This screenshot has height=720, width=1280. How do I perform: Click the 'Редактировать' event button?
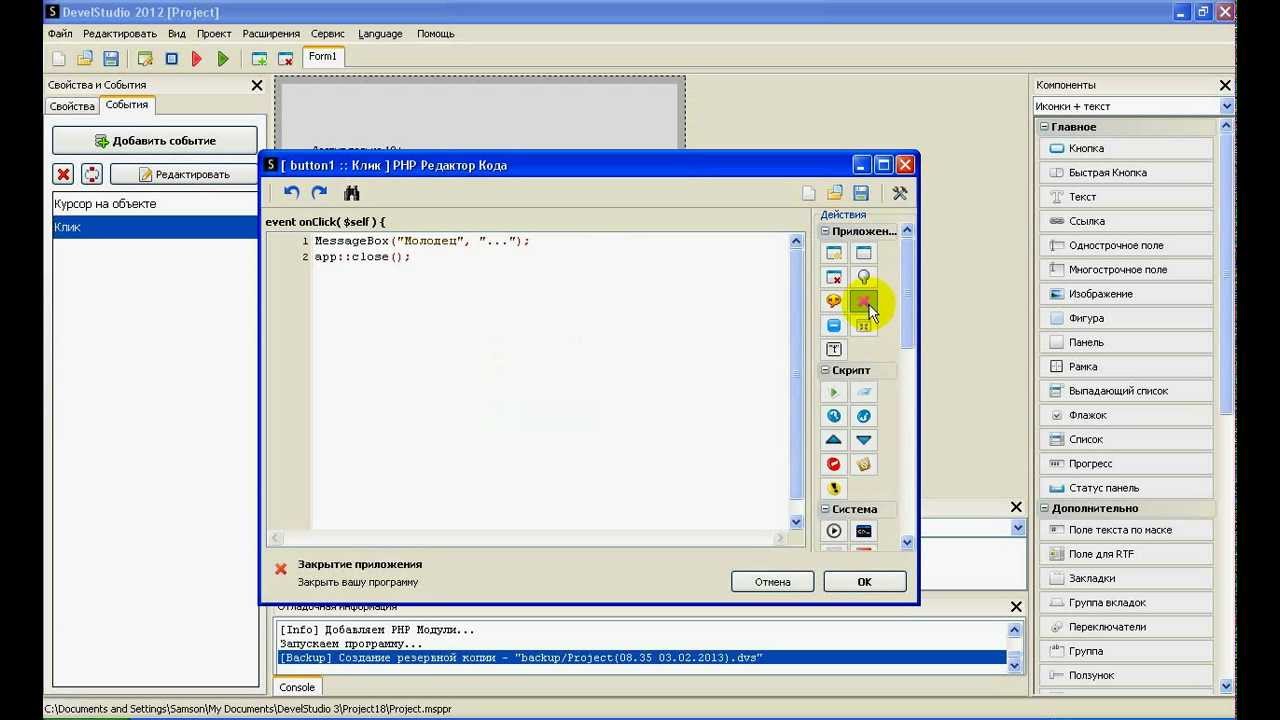184,174
